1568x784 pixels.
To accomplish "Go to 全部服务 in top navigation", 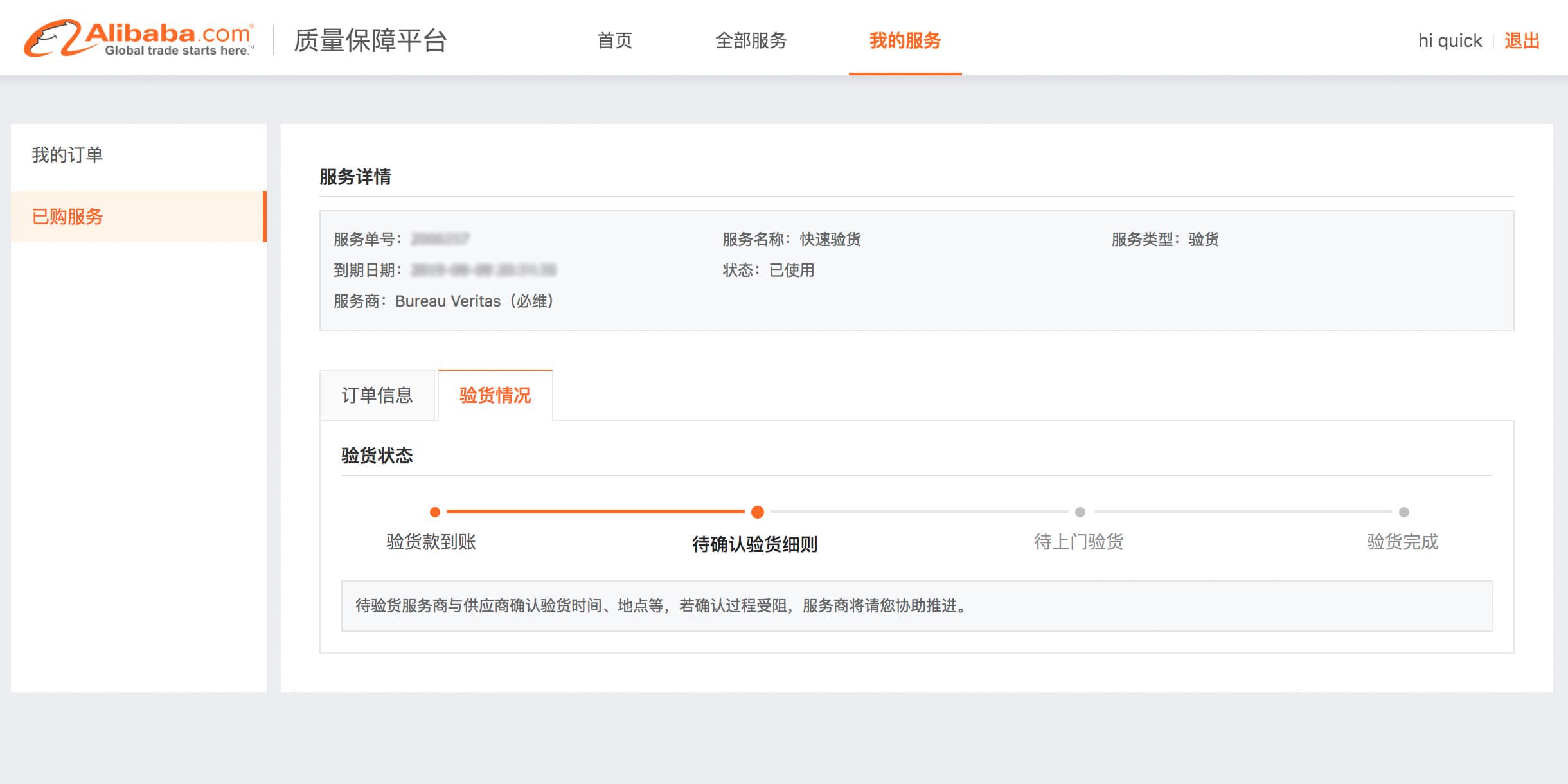I will click(751, 40).
